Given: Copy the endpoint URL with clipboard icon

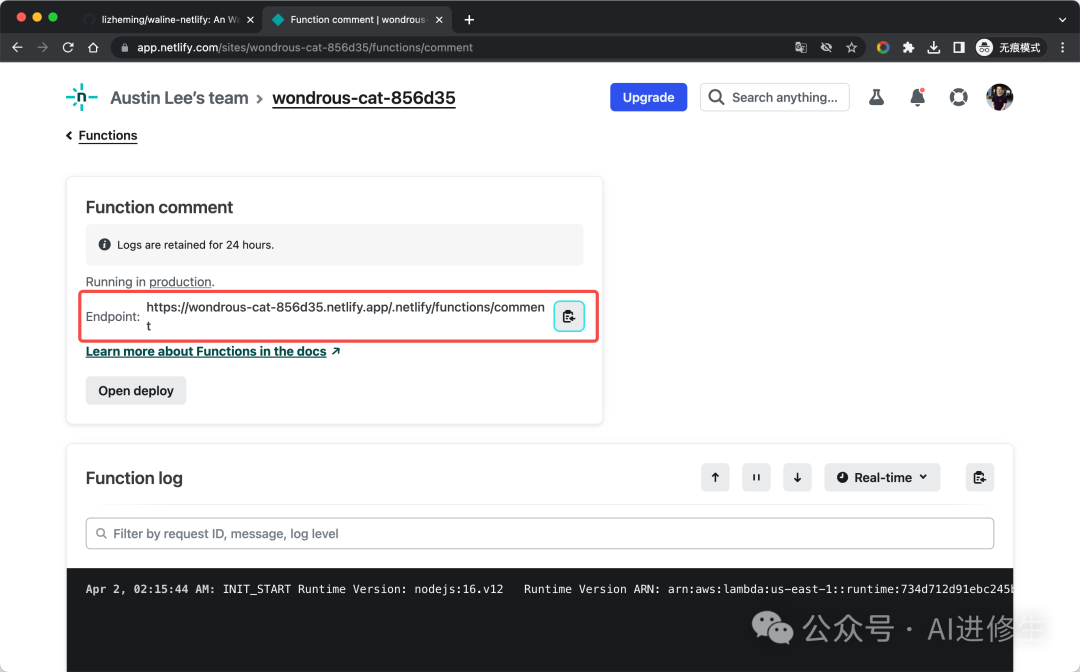Looking at the screenshot, I should click(x=569, y=316).
